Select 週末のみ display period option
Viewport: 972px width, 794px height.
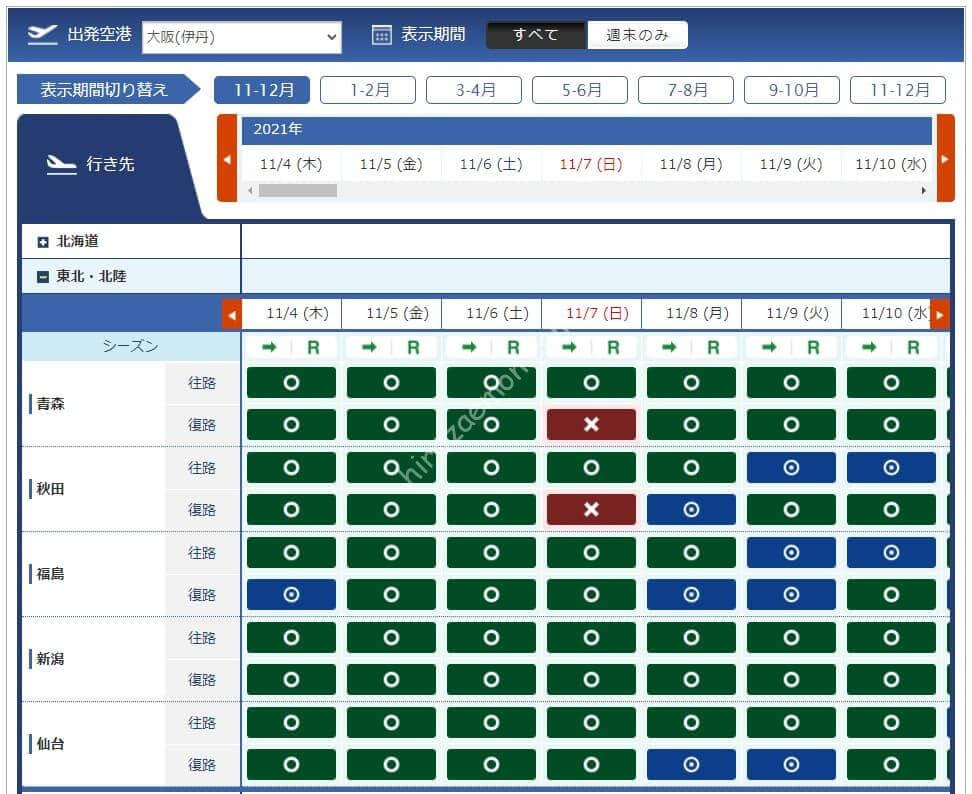point(637,35)
